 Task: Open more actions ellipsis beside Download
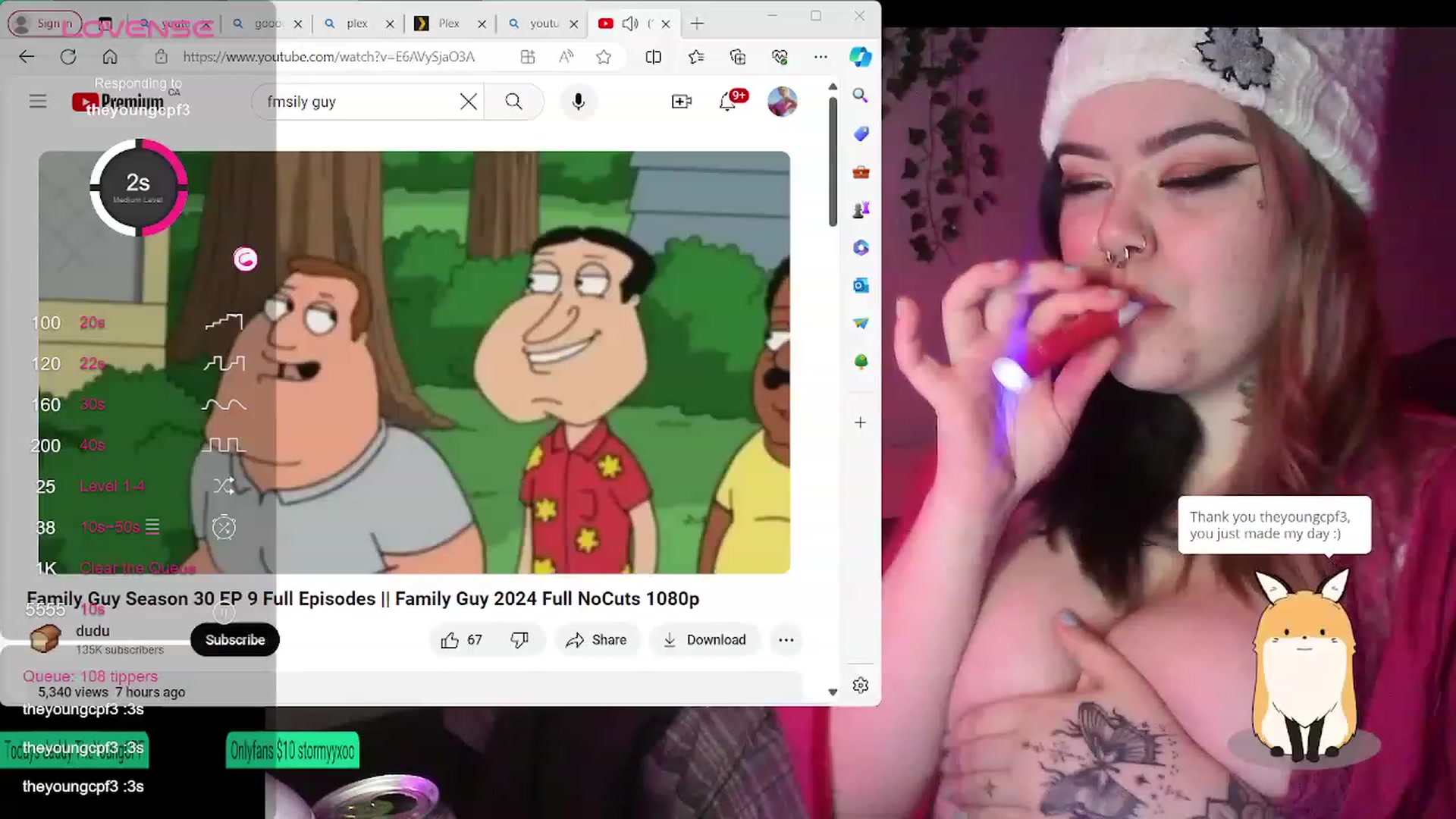(x=786, y=640)
